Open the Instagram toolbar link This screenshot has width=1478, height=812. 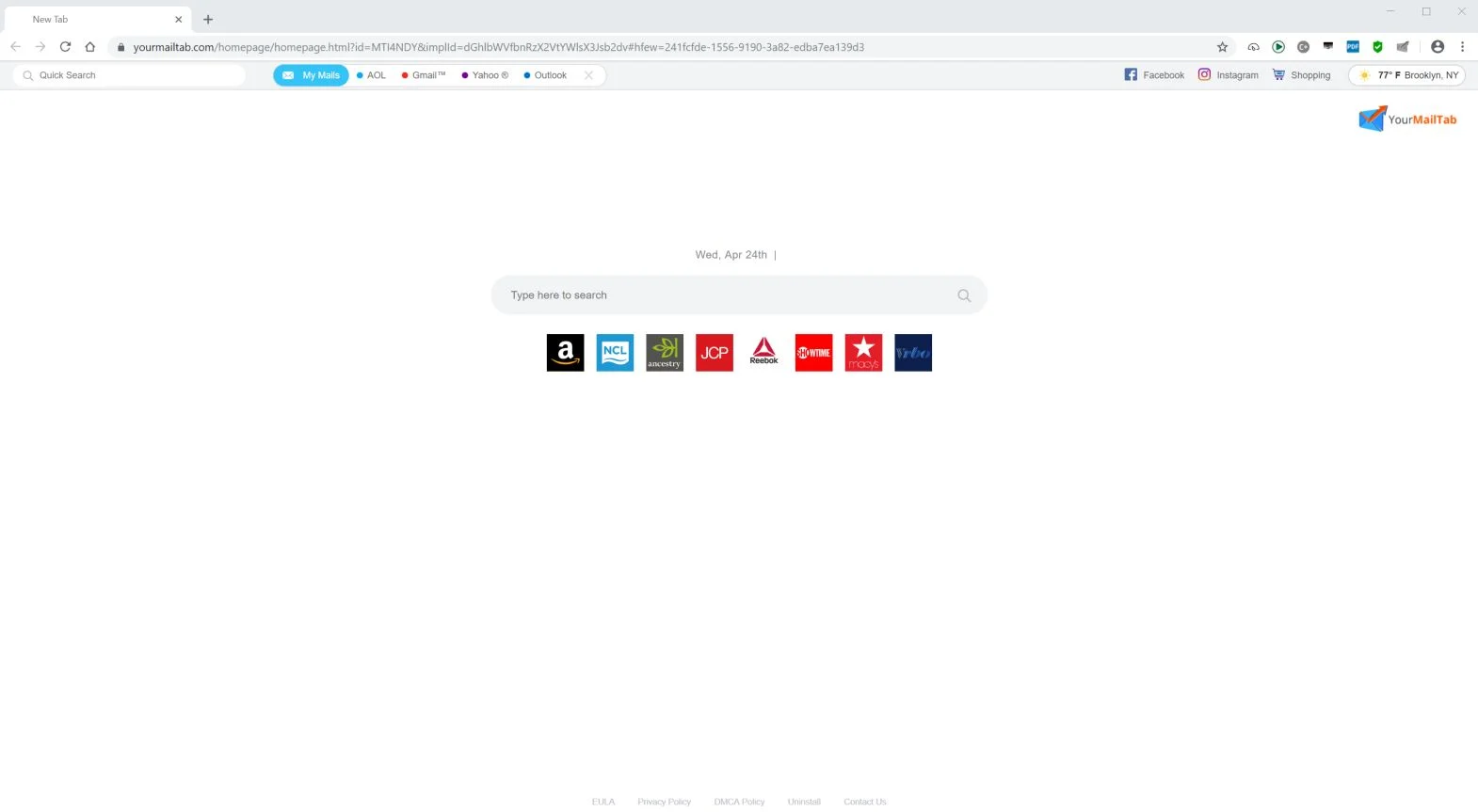pyautogui.click(x=1228, y=75)
